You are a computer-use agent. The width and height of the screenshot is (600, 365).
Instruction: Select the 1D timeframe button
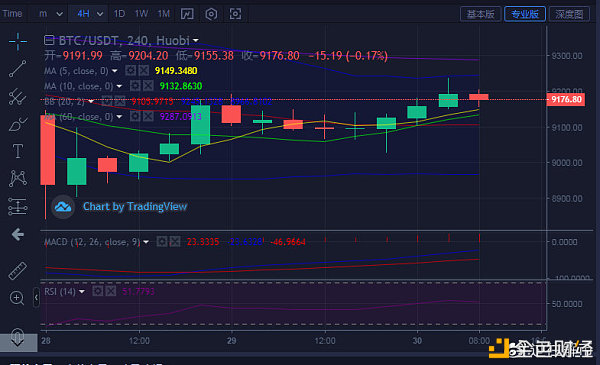click(119, 14)
